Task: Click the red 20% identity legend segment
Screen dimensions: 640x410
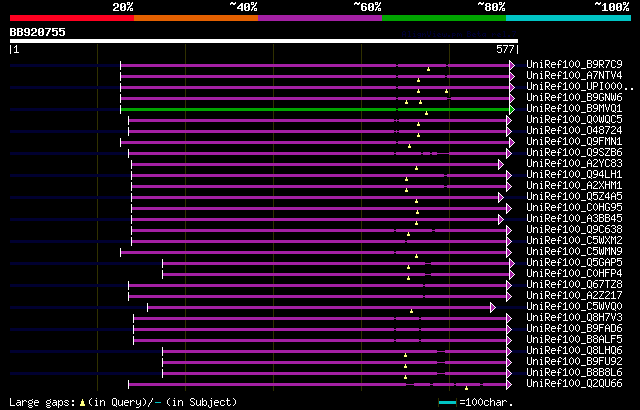Action: [x=72, y=18]
